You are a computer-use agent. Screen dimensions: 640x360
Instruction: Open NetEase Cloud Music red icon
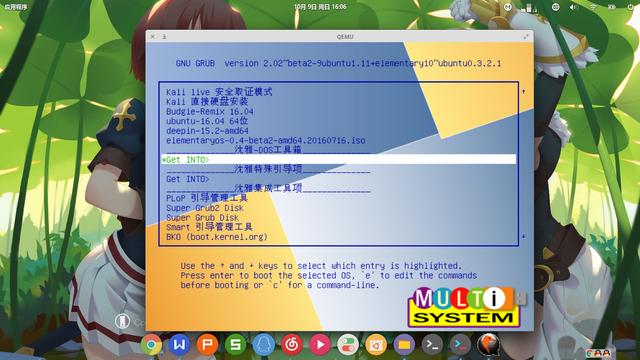click(292, 345)
